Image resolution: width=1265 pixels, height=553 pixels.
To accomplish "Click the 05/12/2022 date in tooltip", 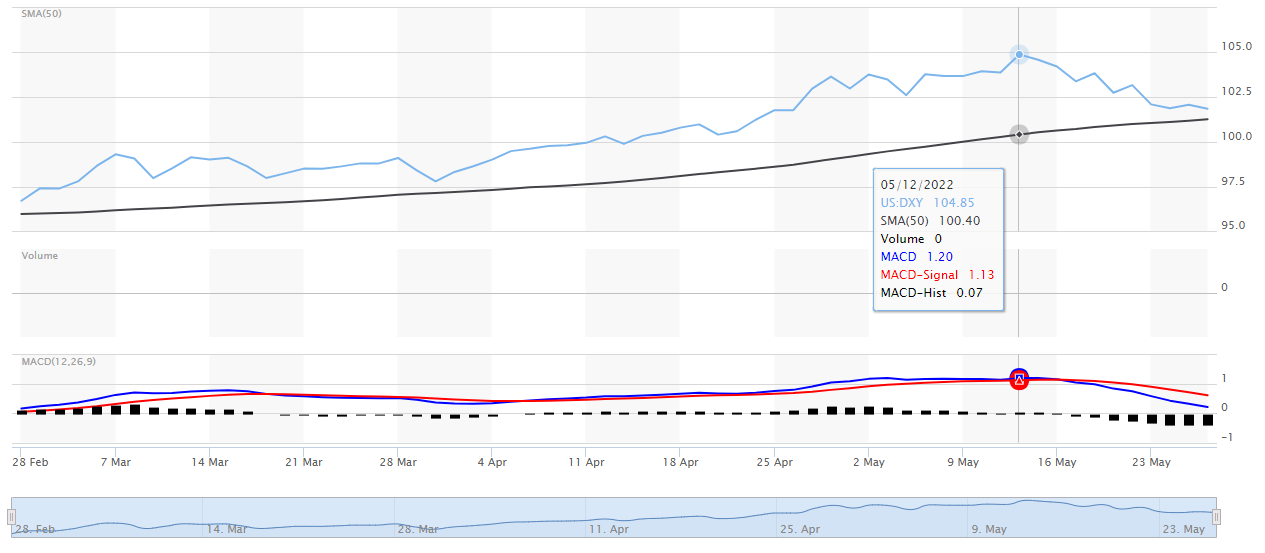I will coord(916,184).
